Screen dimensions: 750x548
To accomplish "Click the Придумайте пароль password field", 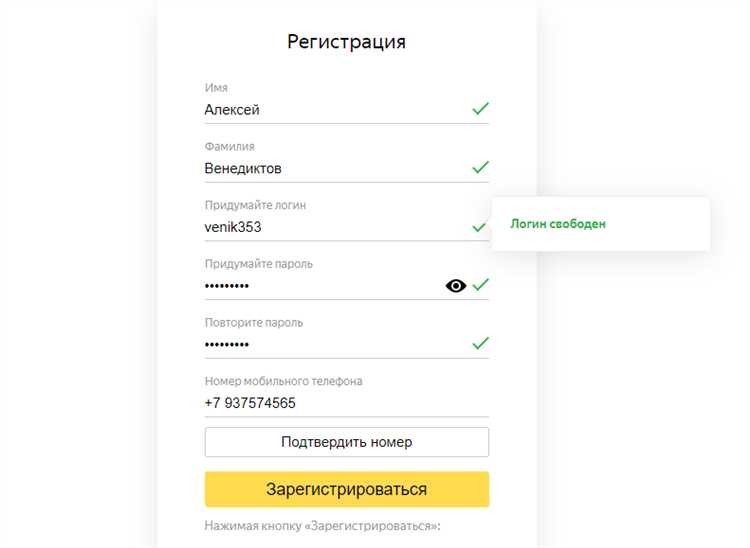I will 320,286.
